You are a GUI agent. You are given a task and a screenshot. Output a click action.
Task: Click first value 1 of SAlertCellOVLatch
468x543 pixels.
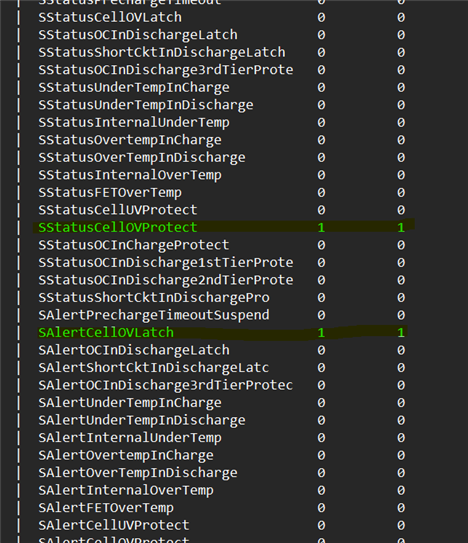[x=321, y=332]
